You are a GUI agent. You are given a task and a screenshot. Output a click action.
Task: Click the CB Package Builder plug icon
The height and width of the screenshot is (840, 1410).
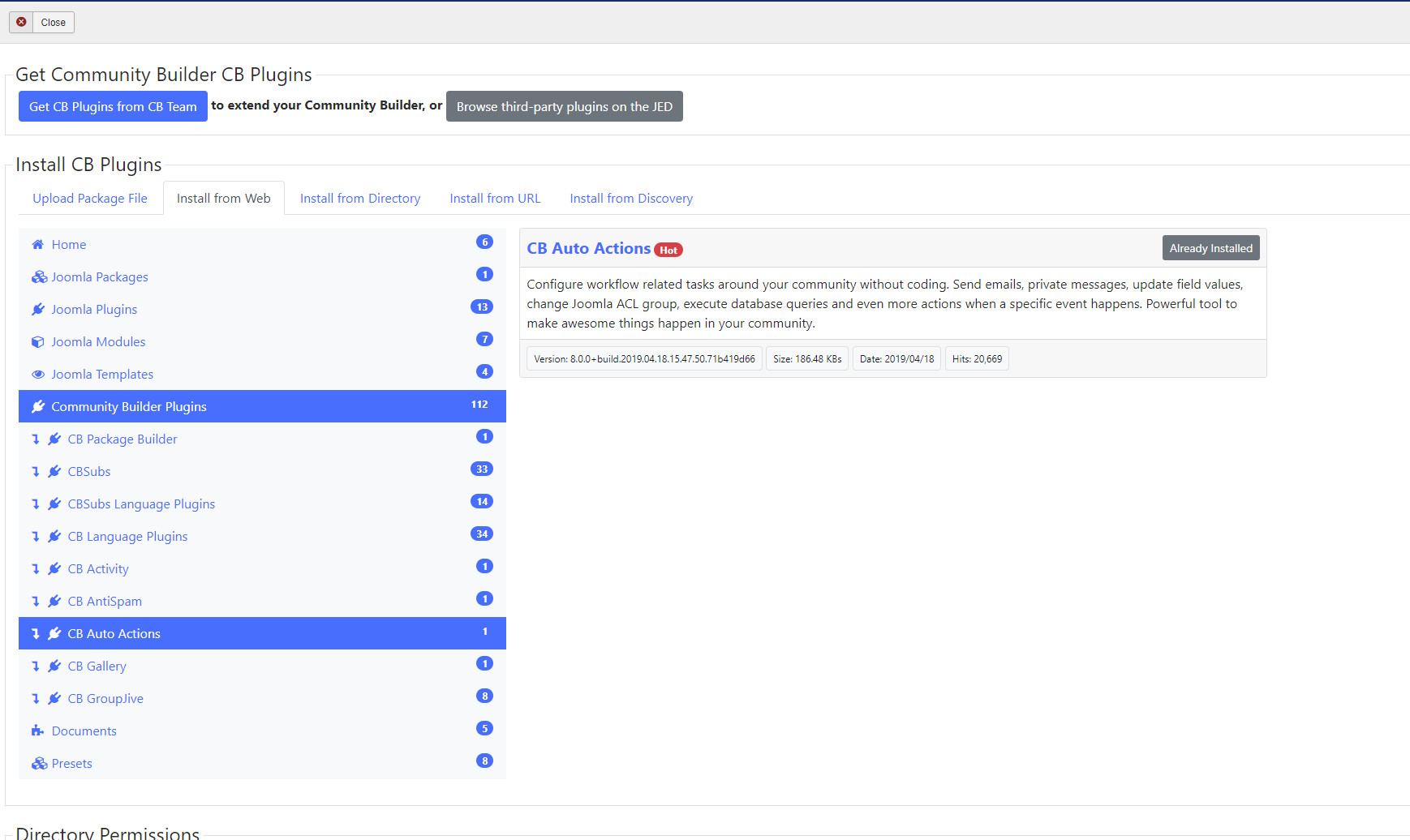tap(54, 439)
